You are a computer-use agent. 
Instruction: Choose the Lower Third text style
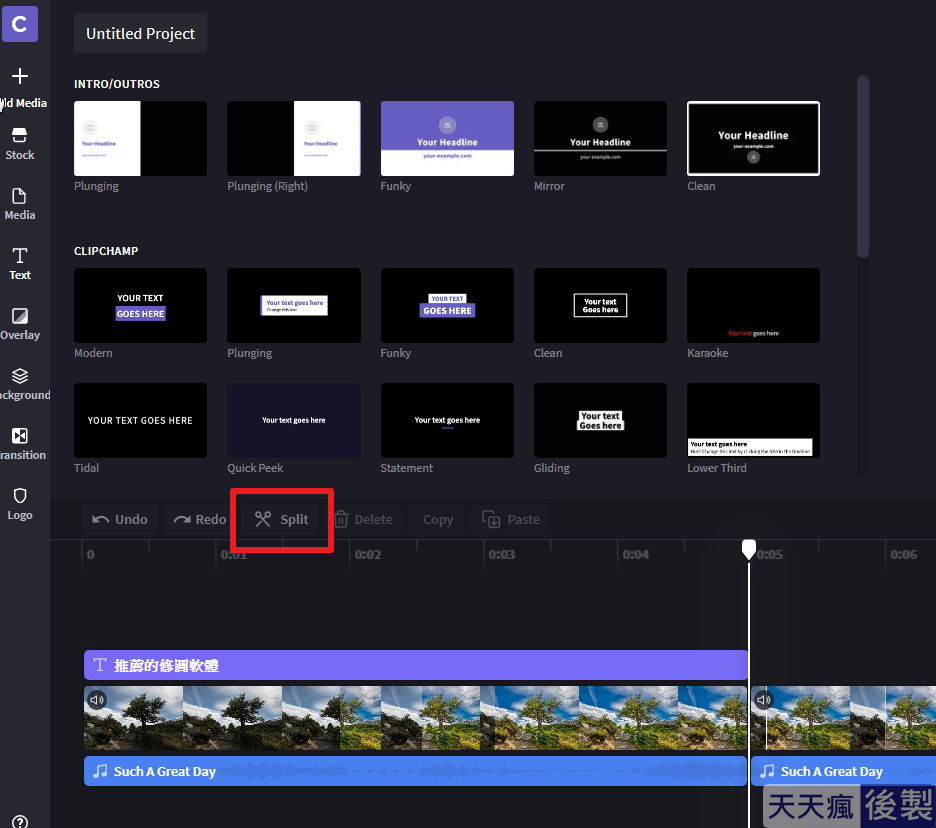pos(753,420)
